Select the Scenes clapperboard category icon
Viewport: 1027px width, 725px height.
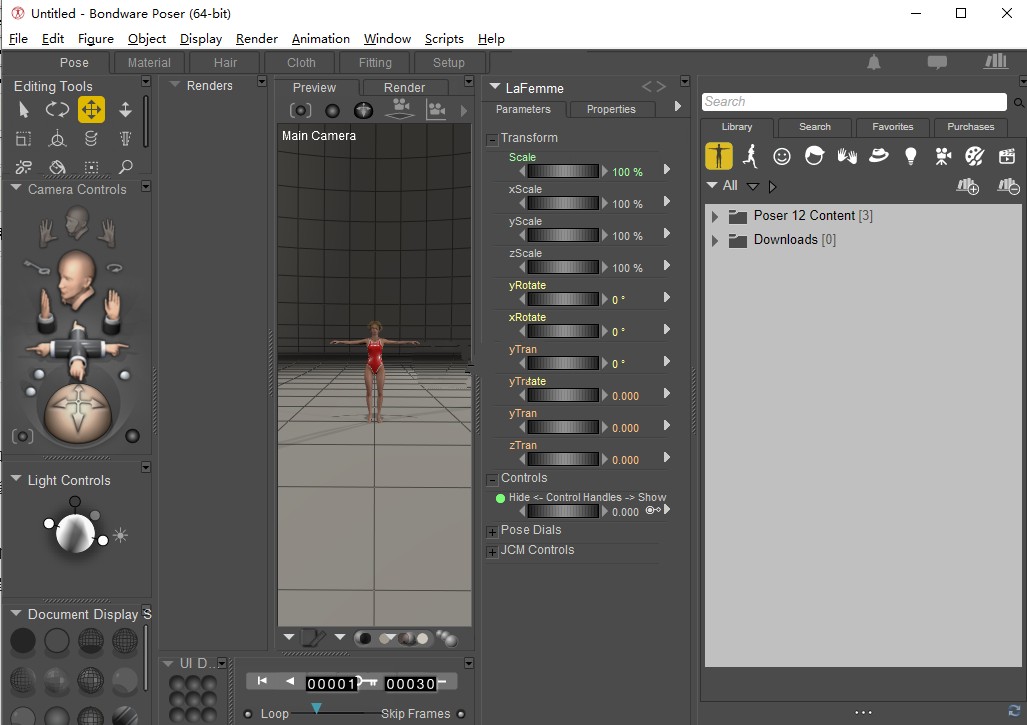click(x=1007, y=156)
